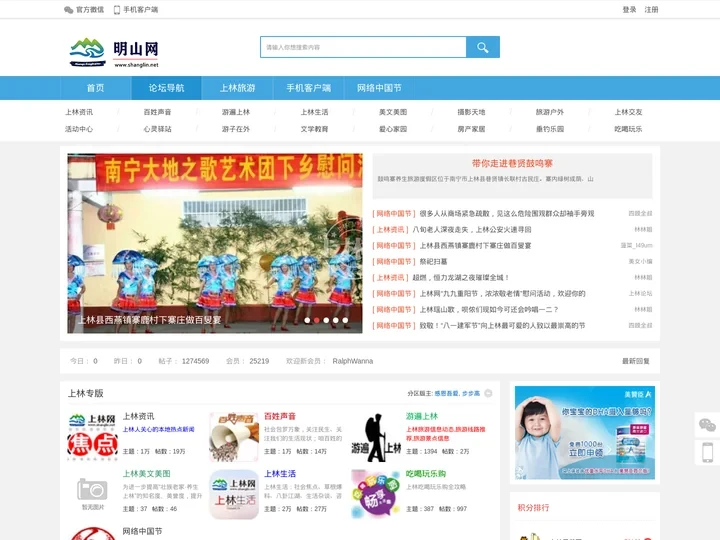
Task: Click the magnifier search button
Action: (483, 47)
